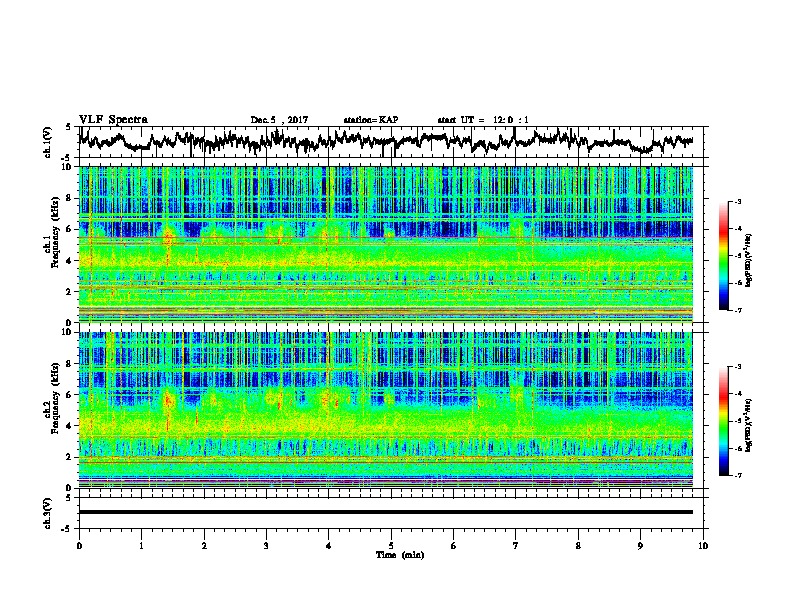Click the ch.2 spectrogram color scale bar
The width and height of the screenshot is (792, 612).
coord(724,421)
